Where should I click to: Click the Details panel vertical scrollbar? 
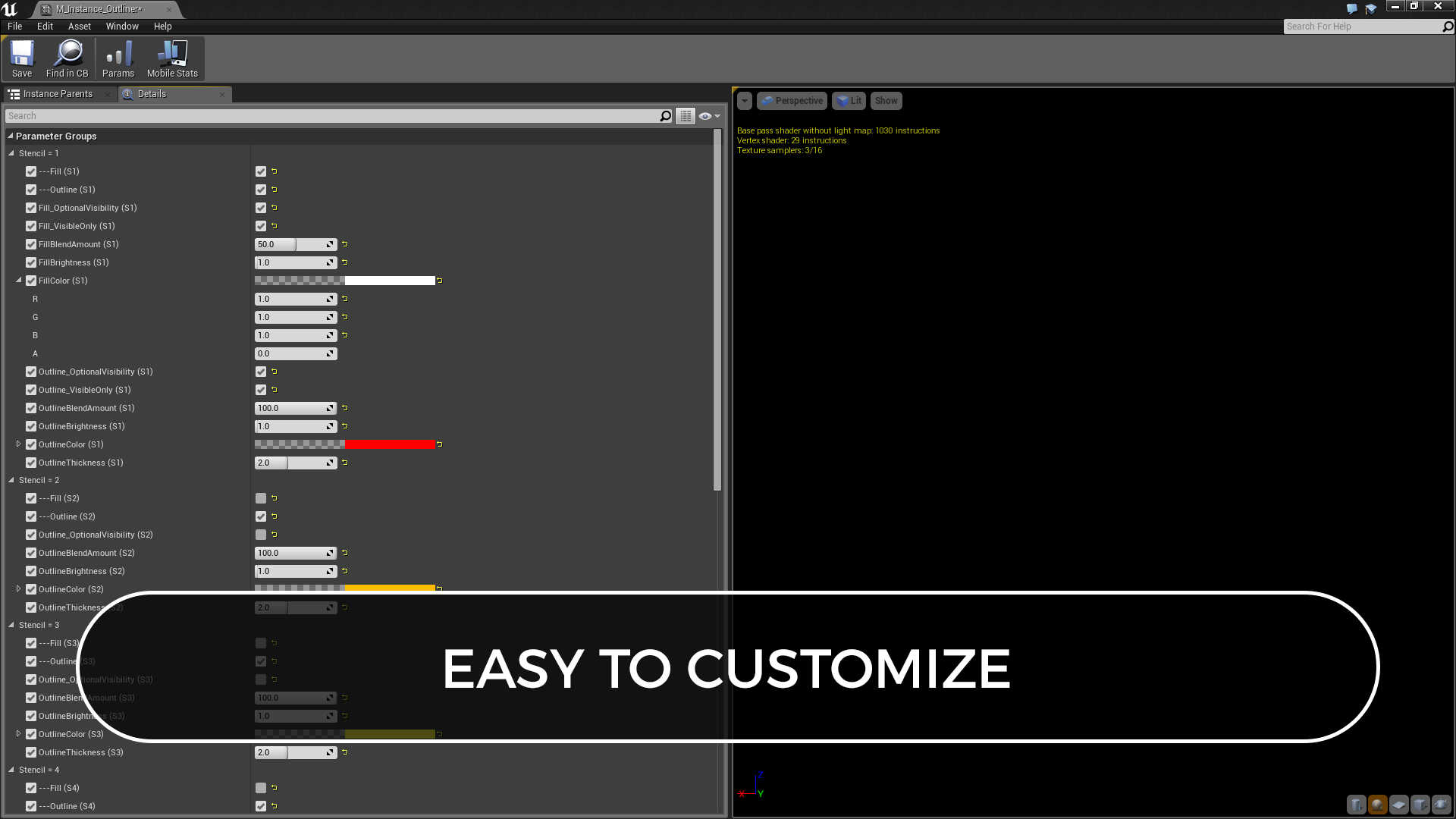pyautogui.click(x=717, y=311)
